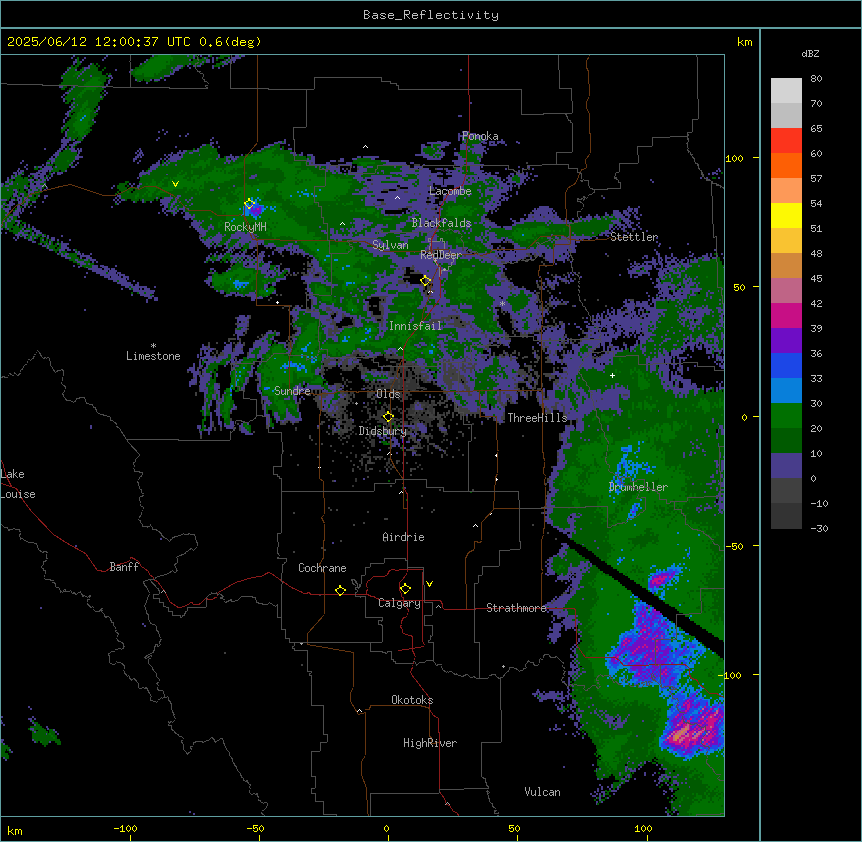Click the ThreeHills label

537,418
